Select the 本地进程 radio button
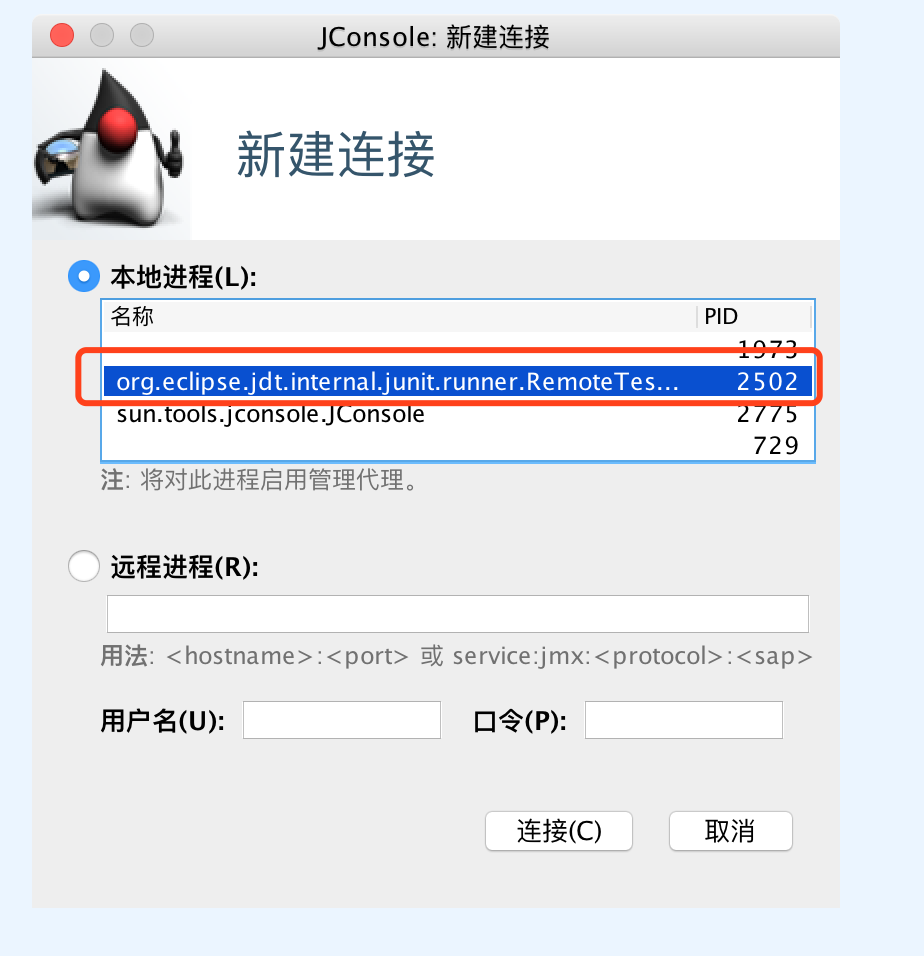Viewport: 924px width, 956px height. [x=84, y=276]
